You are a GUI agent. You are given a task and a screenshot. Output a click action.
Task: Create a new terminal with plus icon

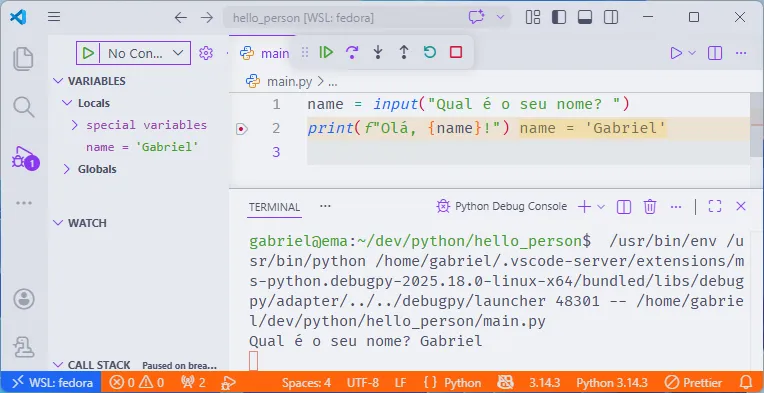coord(584,206)
